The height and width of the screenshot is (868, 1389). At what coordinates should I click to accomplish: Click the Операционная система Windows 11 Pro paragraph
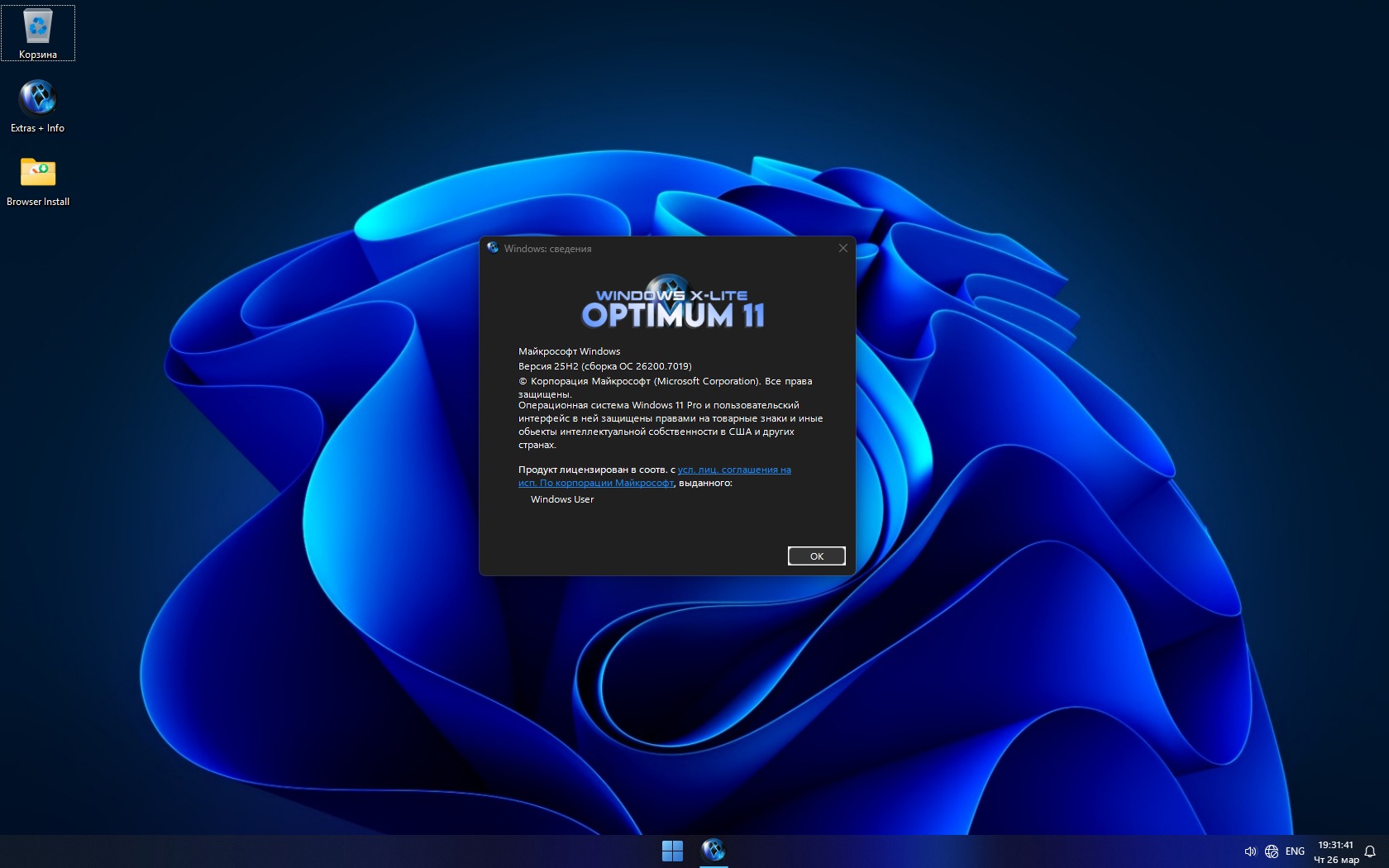[x=670, y=424]
